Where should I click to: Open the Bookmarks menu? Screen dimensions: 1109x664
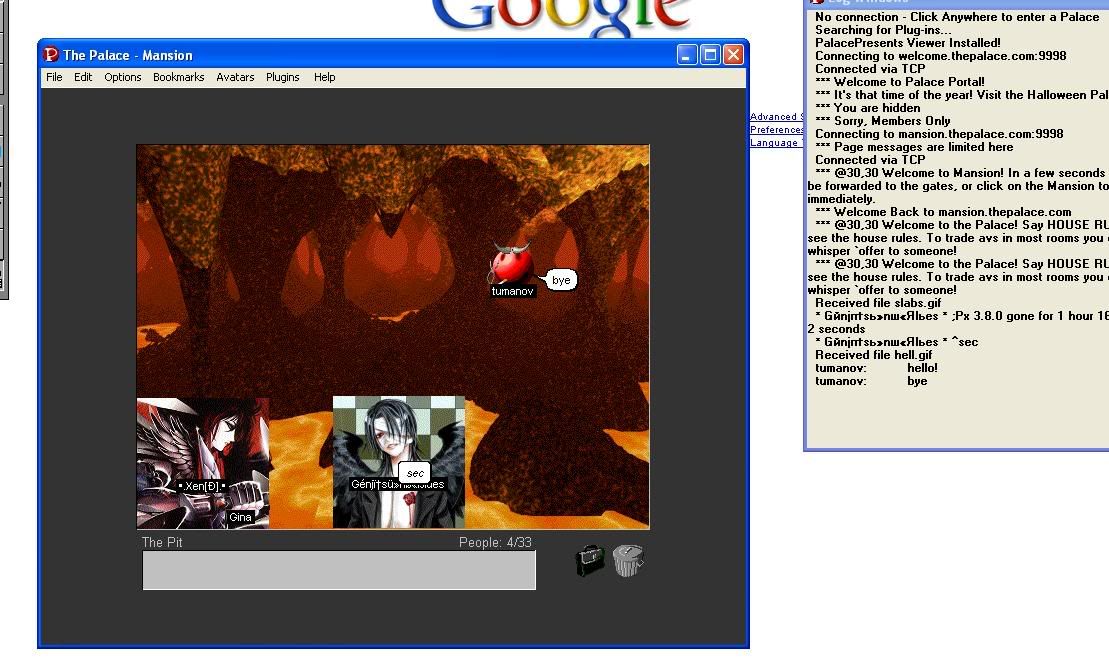[x=178, y=77]
